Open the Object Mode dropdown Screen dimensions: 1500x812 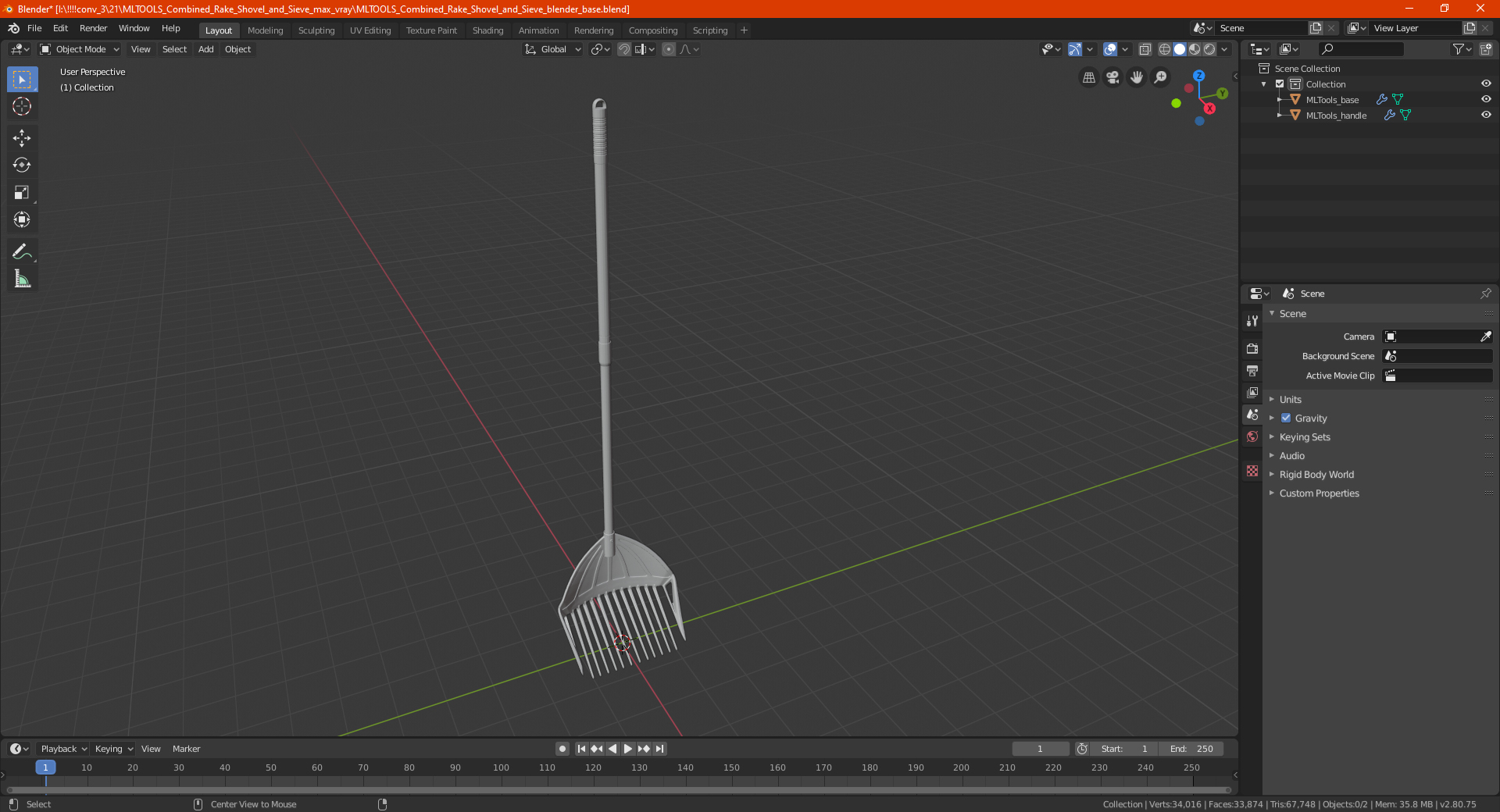[x=80, y=49]
